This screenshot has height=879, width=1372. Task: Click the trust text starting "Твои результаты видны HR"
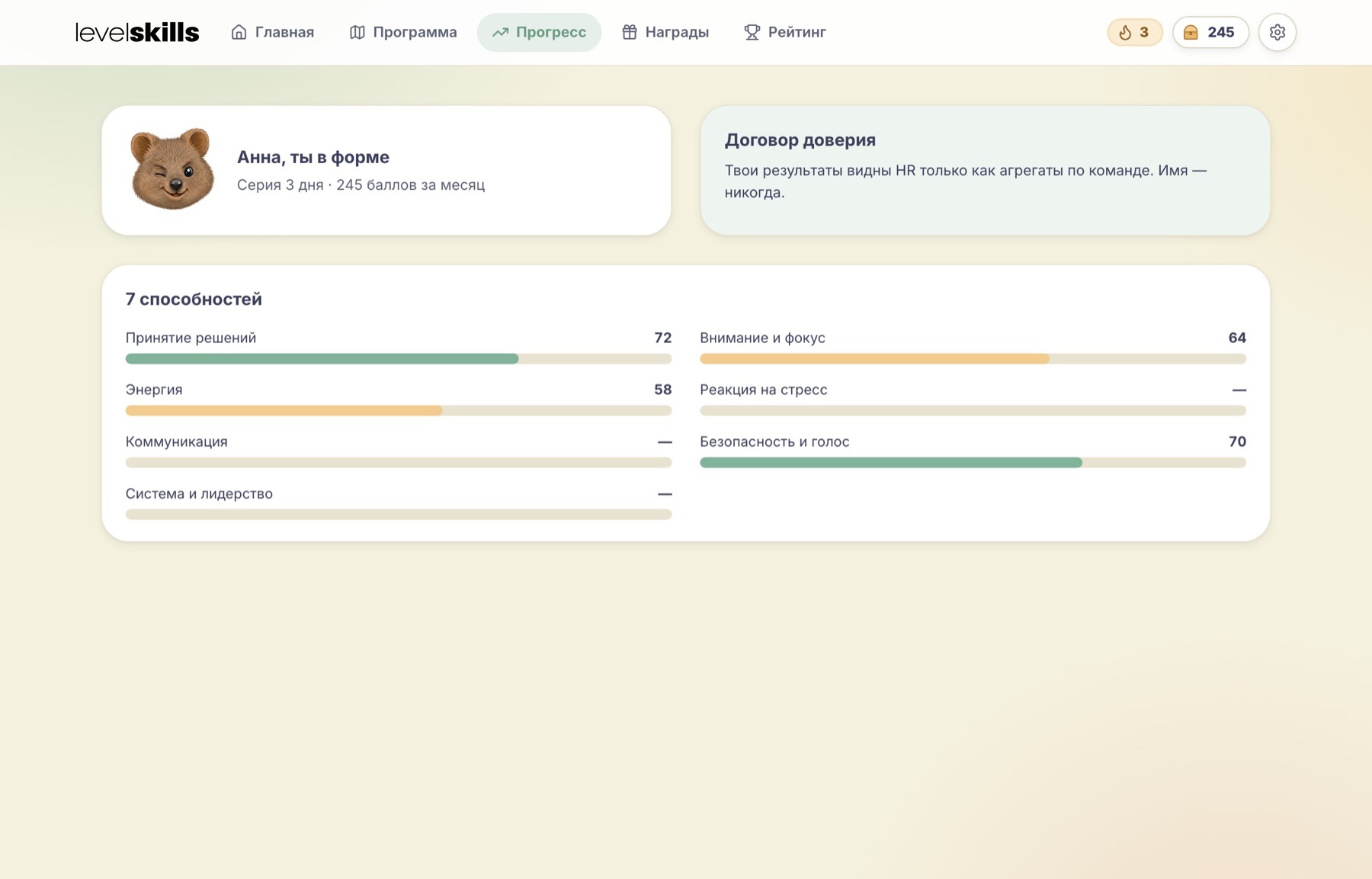click(x=966, y=181)
